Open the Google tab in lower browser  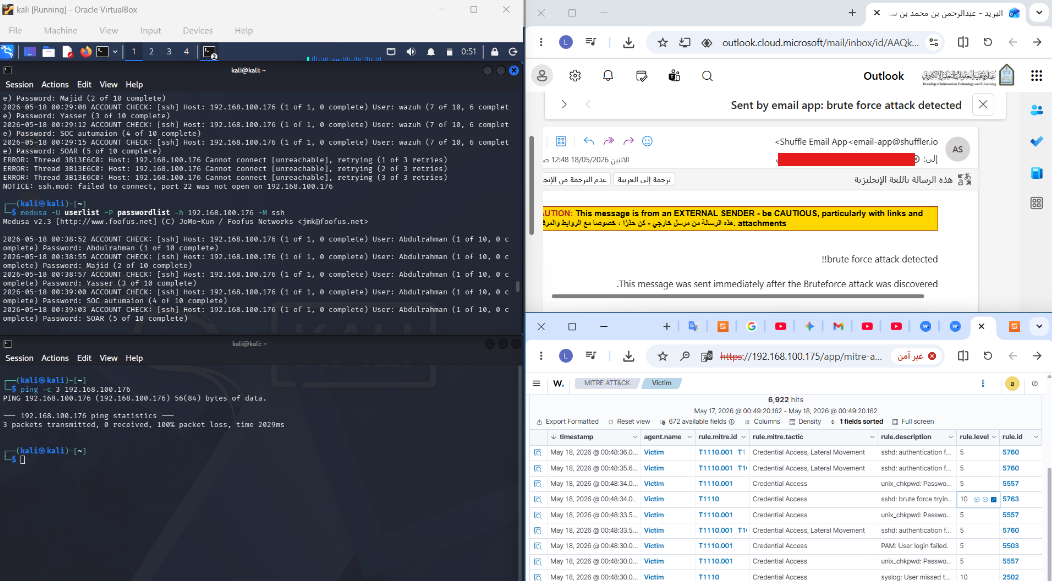[752, 327]
